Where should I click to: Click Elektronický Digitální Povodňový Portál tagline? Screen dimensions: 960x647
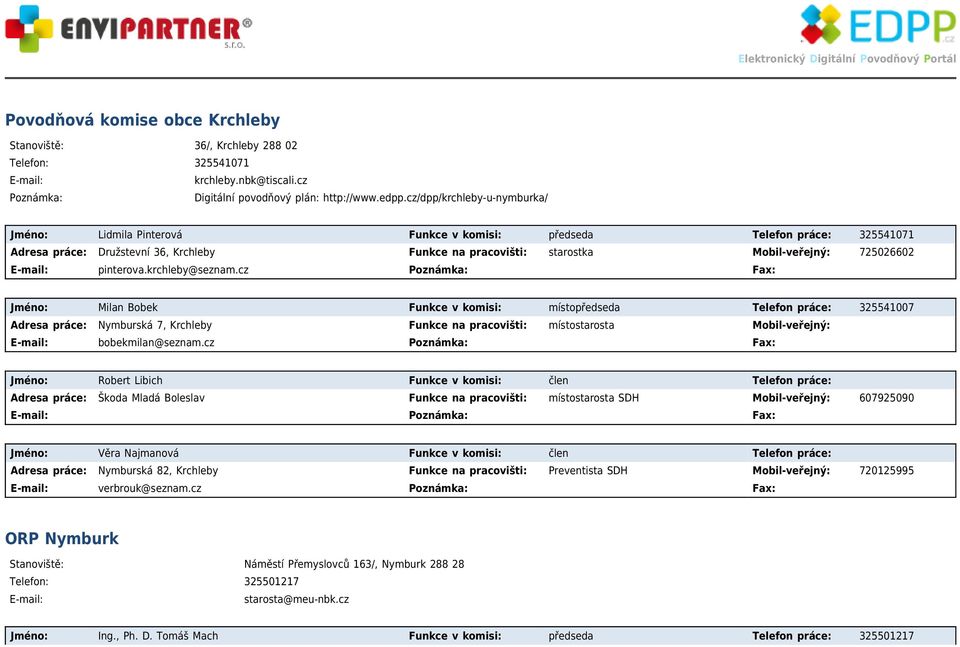[x=847, y=59]
